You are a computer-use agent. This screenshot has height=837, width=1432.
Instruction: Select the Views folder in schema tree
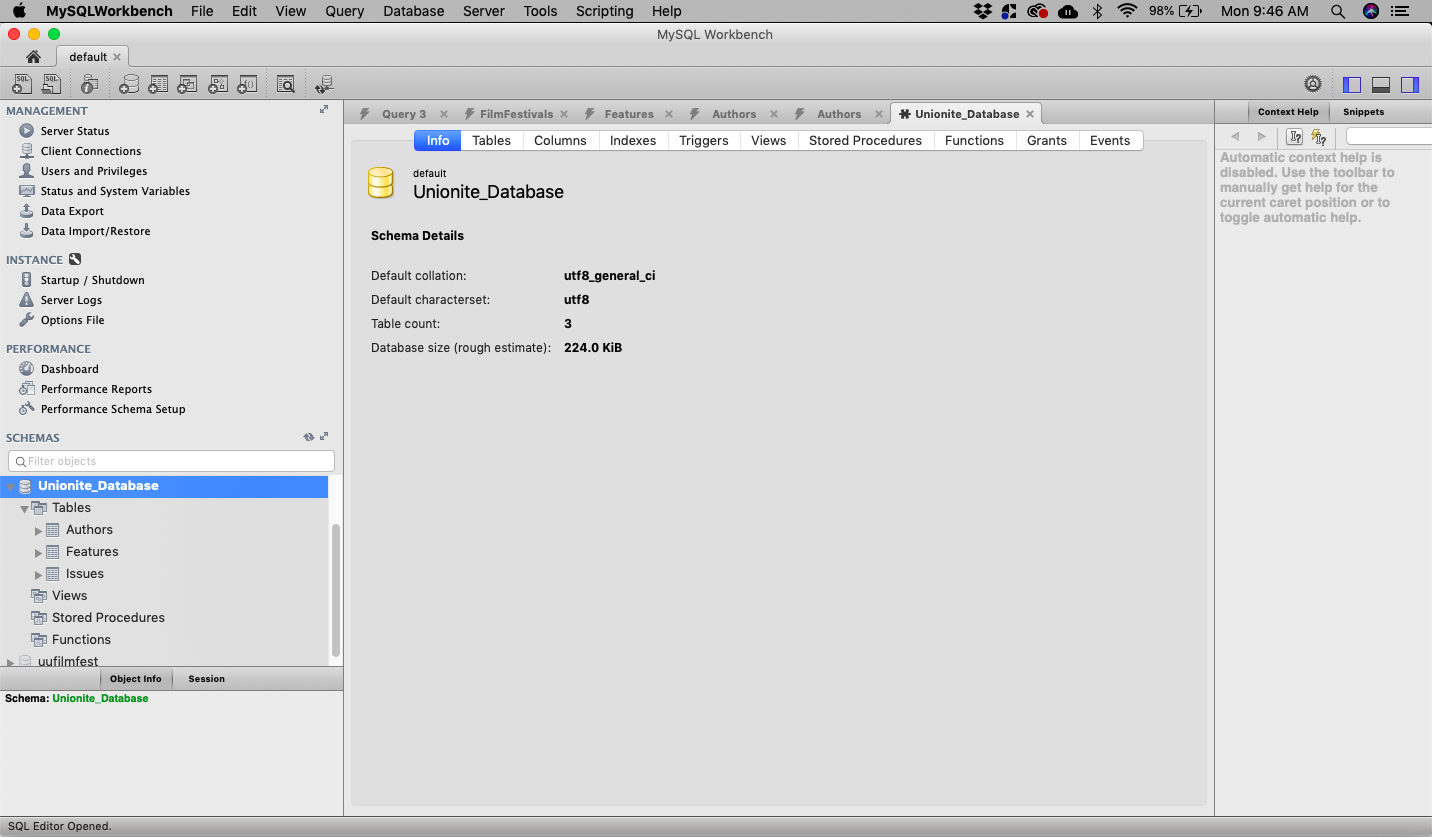click(70, 596)
